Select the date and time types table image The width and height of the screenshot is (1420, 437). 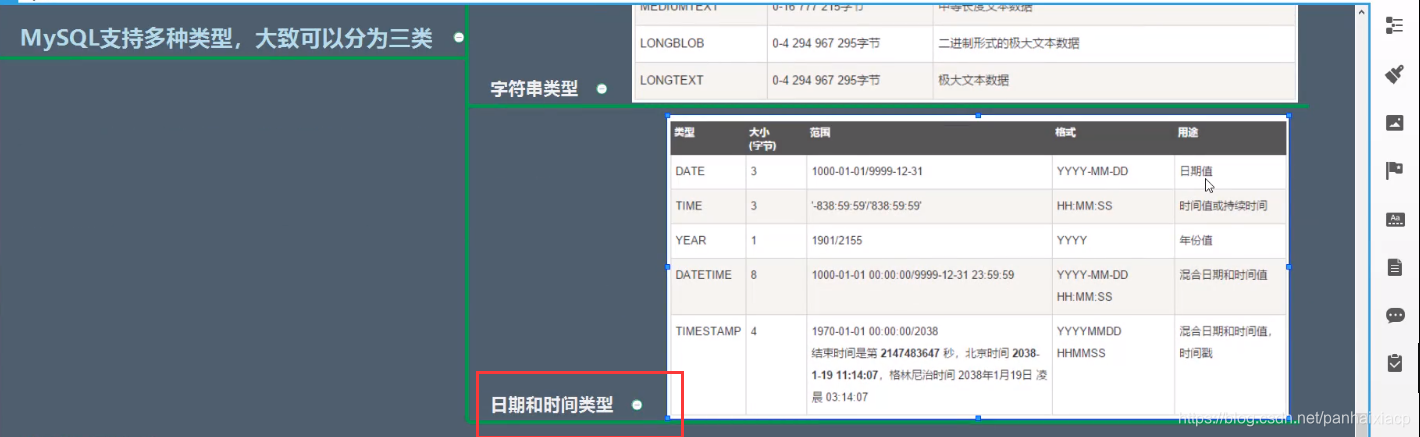point(978,267)
